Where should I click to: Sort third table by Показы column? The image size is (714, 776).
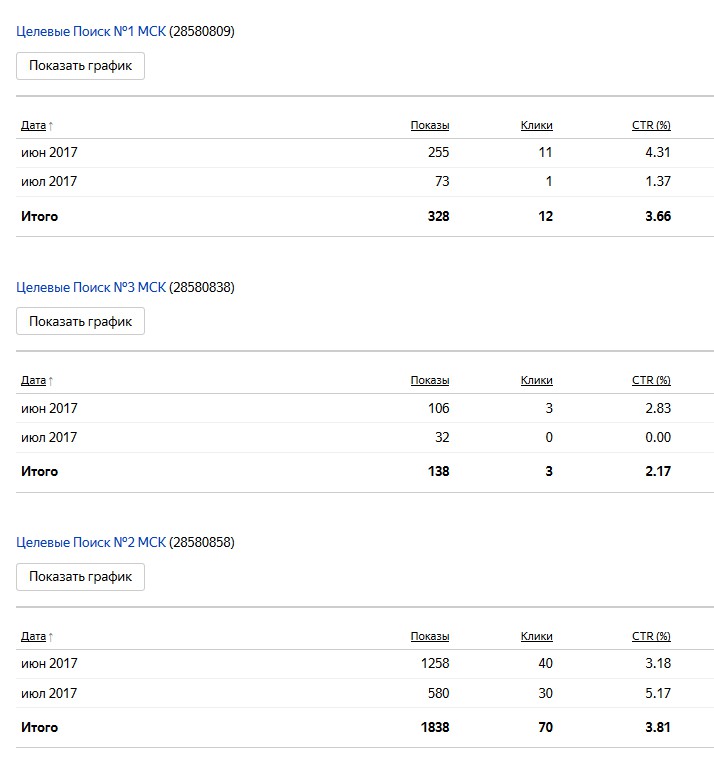click(430, 636)
